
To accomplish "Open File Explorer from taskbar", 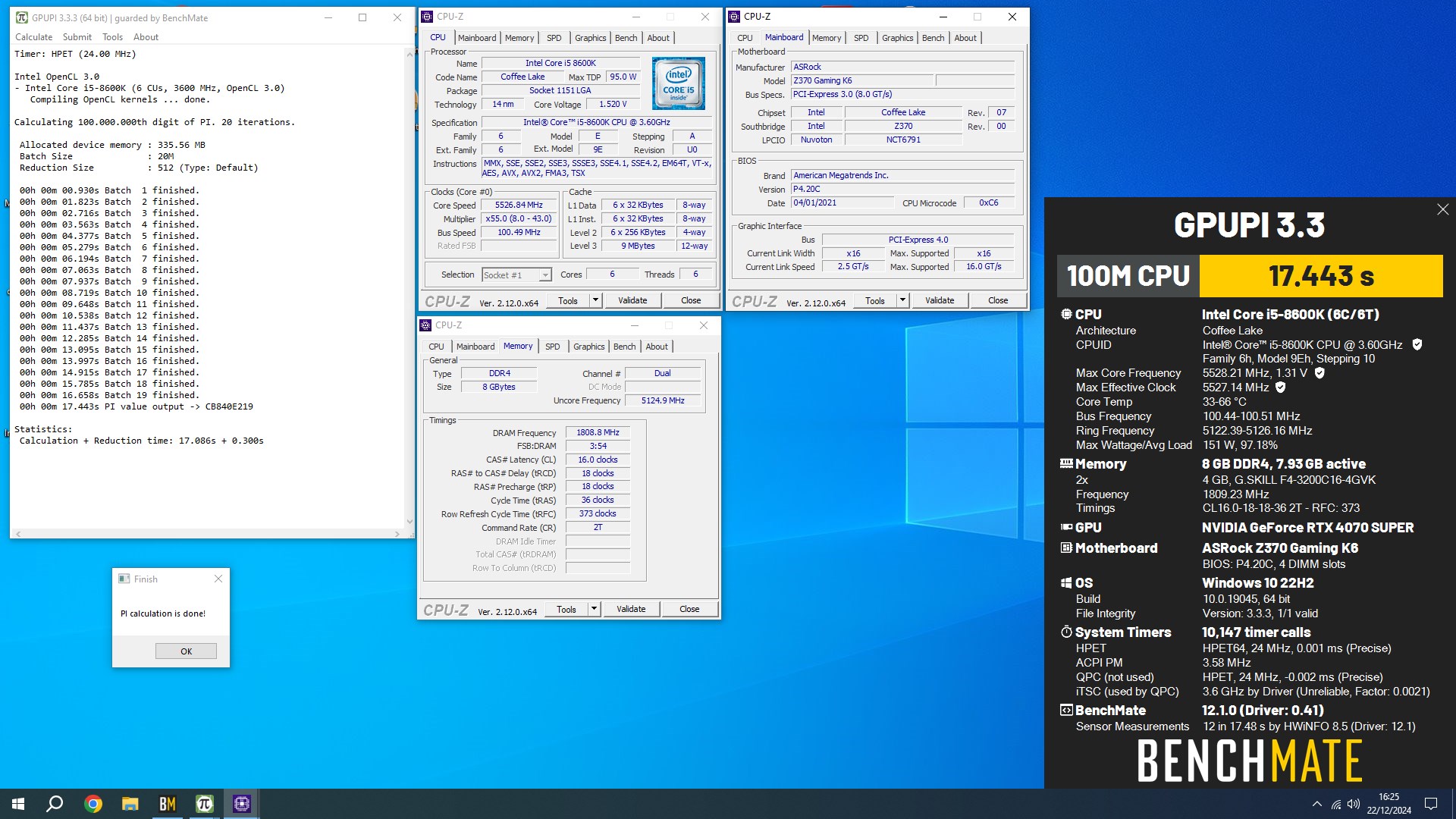I will pyautogui.click(x=130, y=804).
